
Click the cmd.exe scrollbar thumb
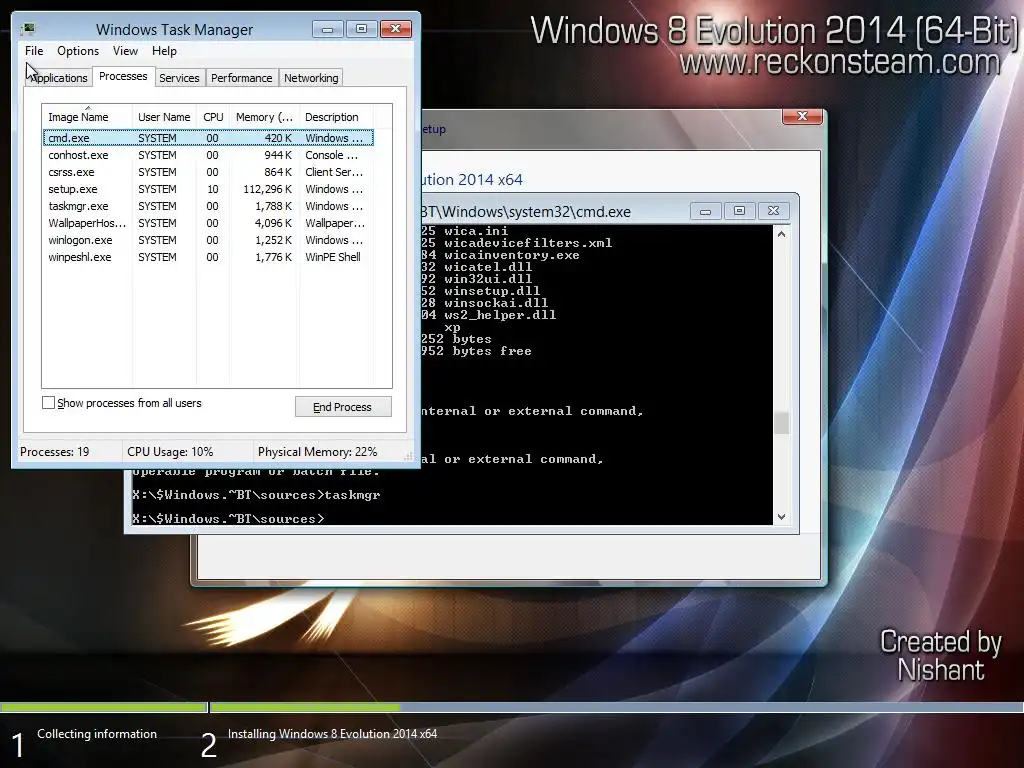click(x=781, y=423)
